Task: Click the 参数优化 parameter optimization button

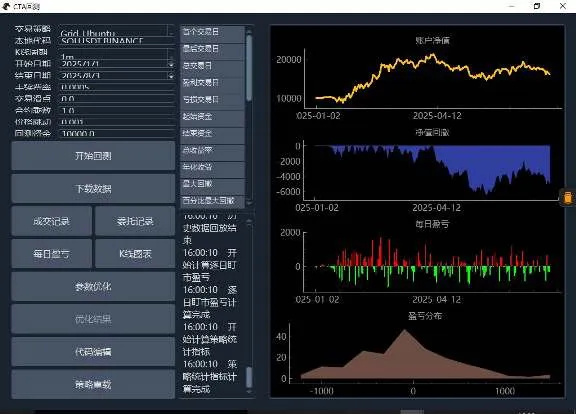Action: coord(93,287)
